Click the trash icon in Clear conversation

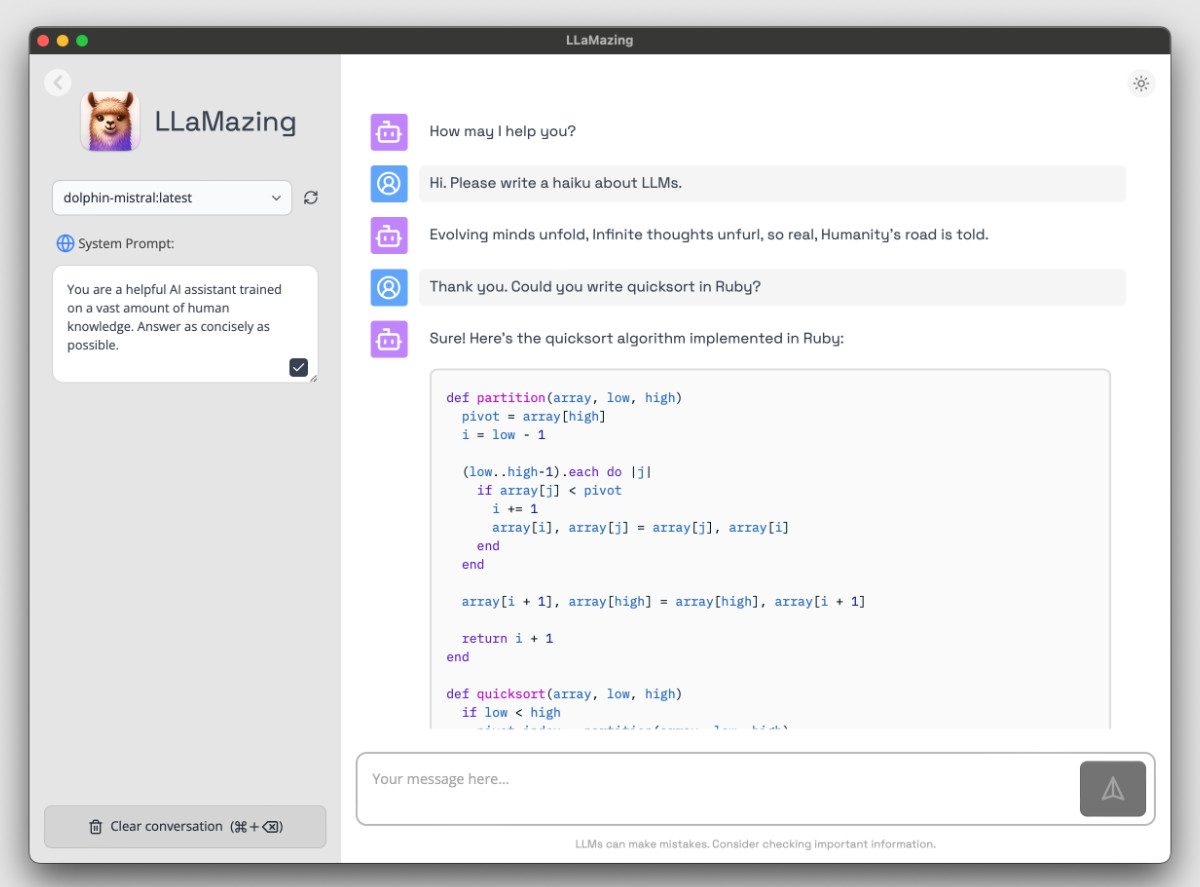tap(96, 827)
